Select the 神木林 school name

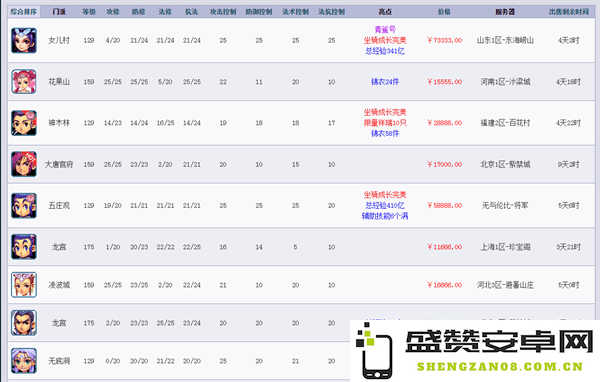[x=59, y=123]
